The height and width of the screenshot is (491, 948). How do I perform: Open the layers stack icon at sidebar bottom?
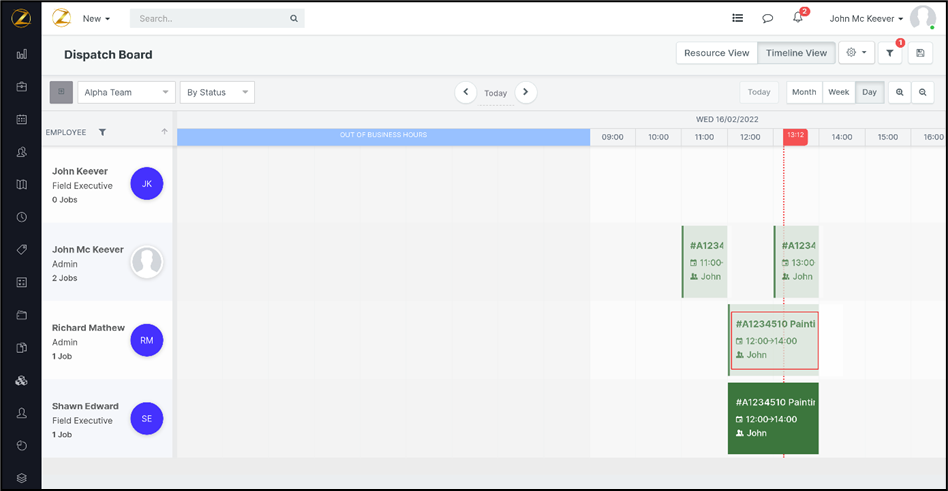pyautogui.click(x=22, y=478)
